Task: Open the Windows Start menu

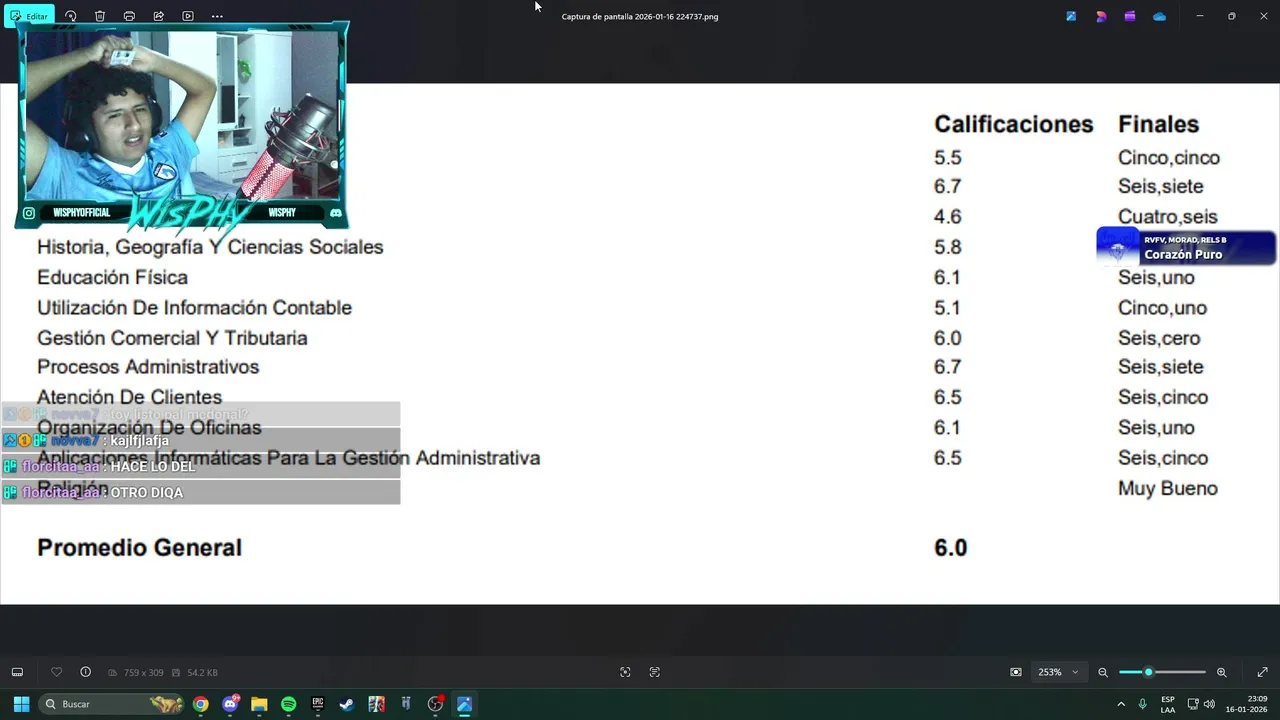Action: [x=21, y=704]
